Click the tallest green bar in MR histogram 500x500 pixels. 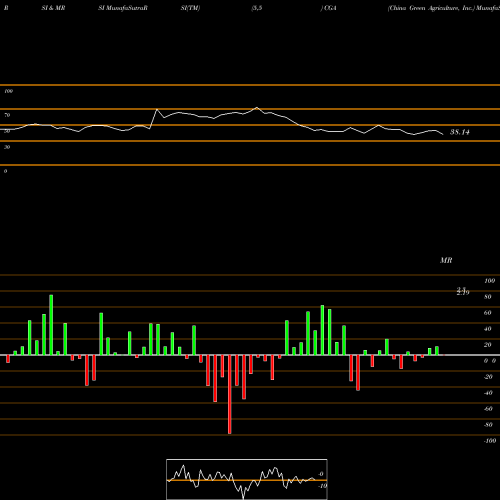[51, 325]
